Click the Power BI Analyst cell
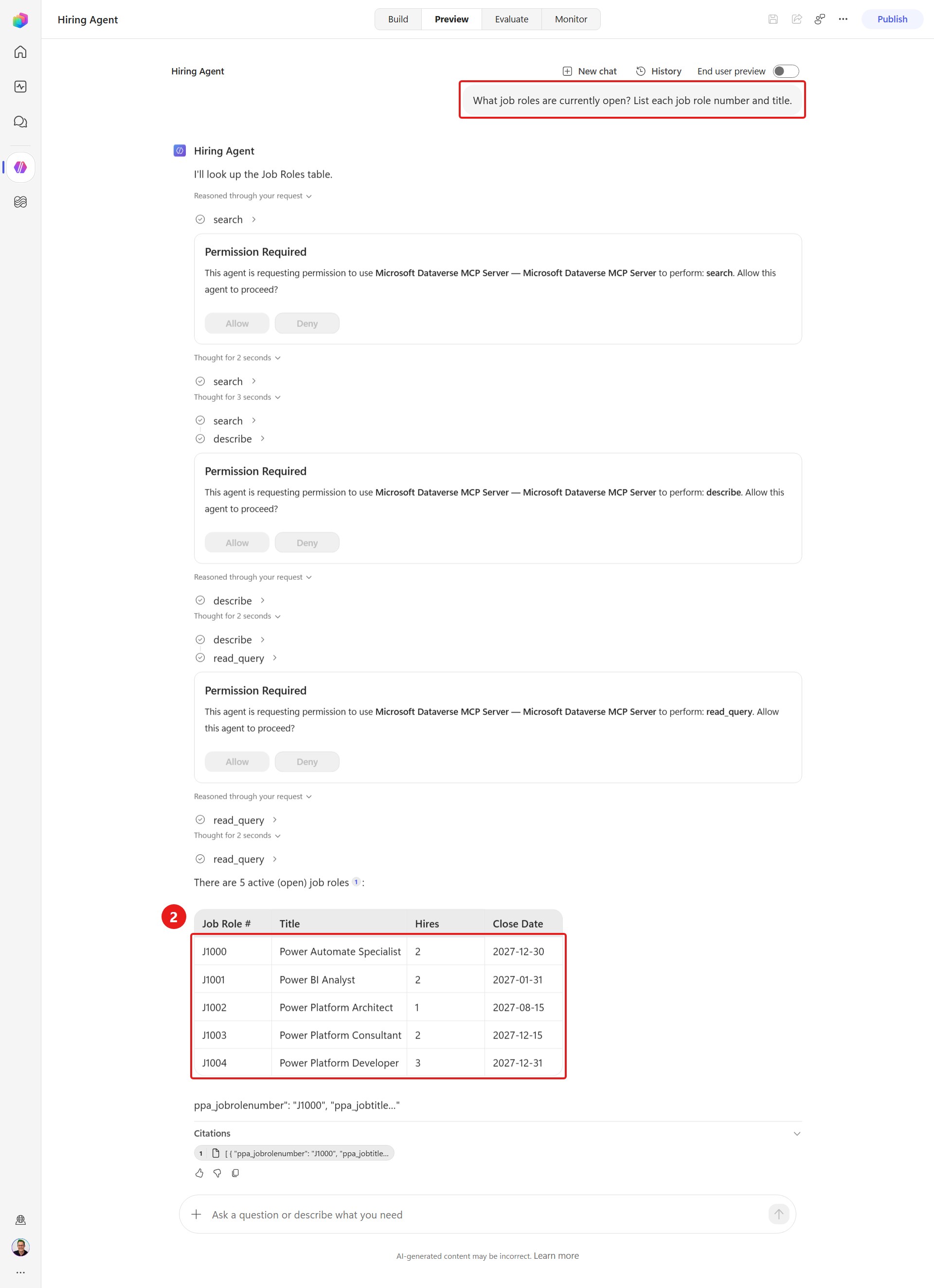 point(339,980)
